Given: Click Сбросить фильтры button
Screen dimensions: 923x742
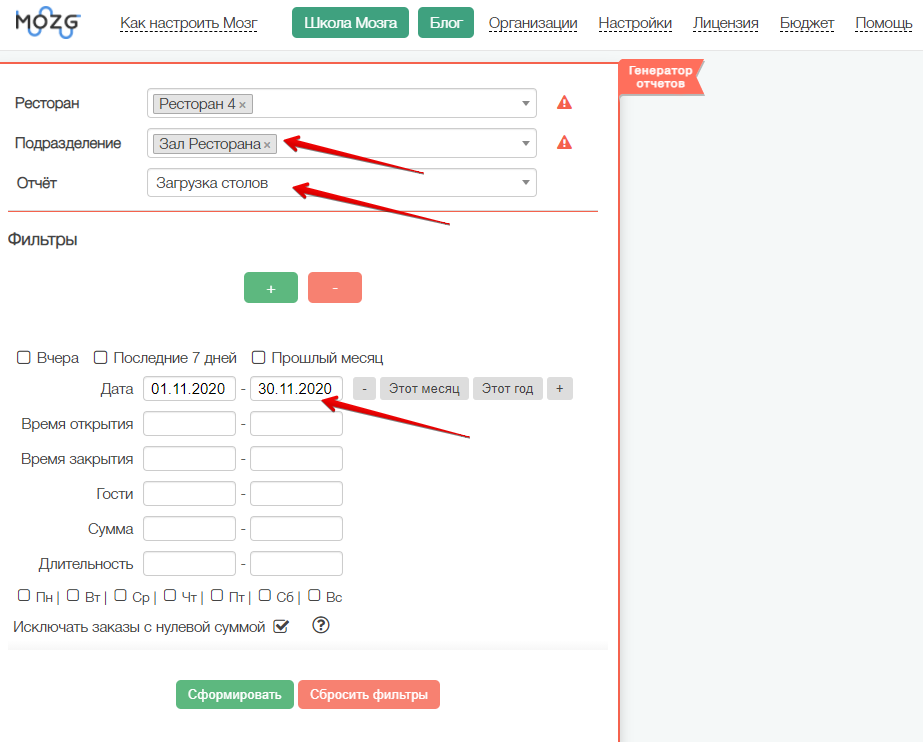Looking at the screenshot, I should [369, 694].
